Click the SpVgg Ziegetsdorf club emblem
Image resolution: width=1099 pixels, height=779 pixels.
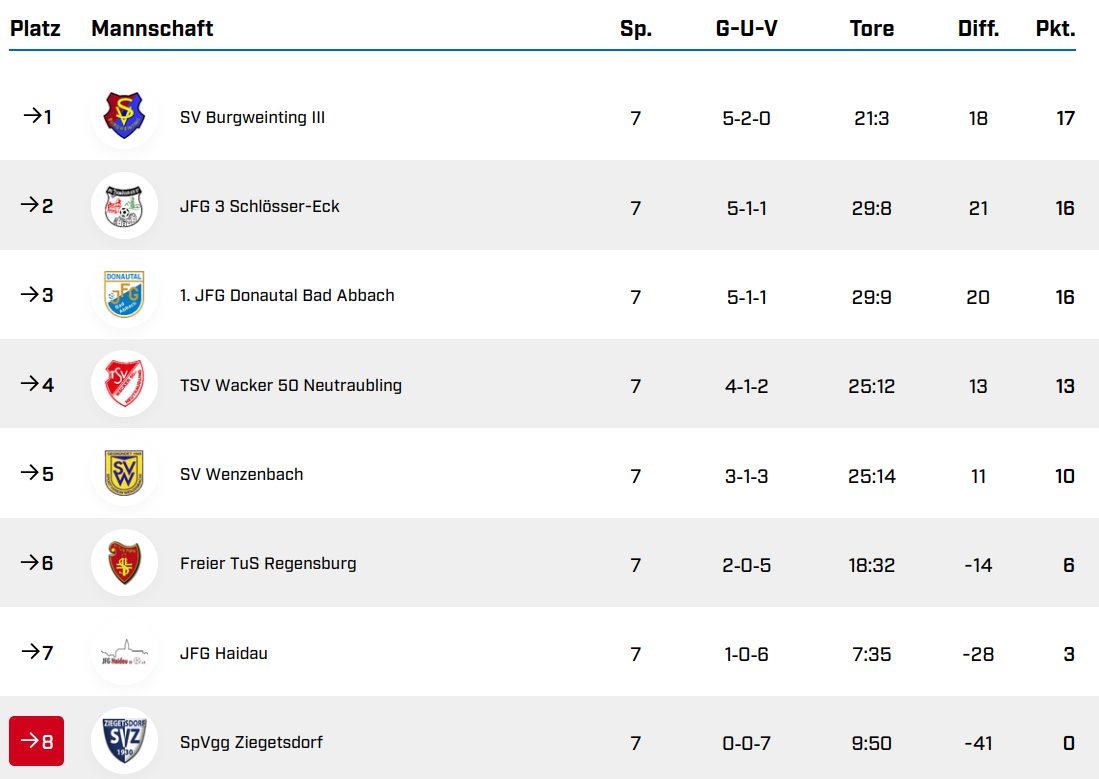124,742
